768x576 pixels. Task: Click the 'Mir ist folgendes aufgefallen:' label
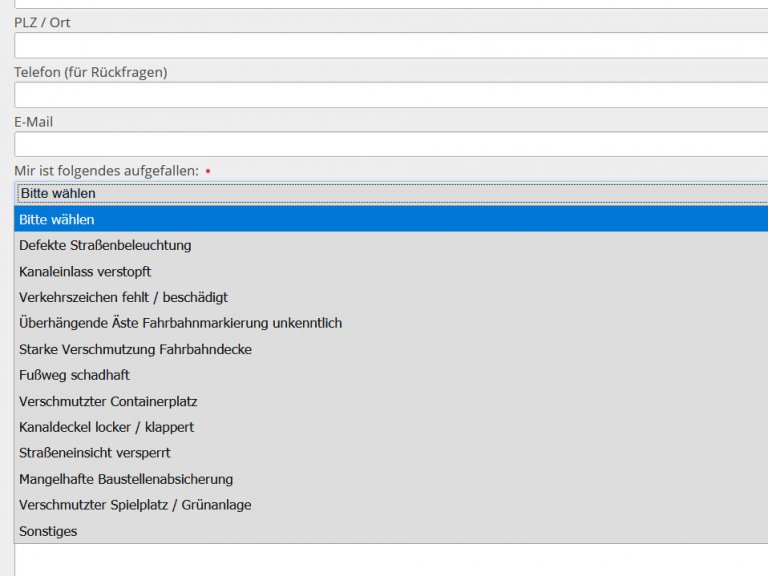pos(106,171)
